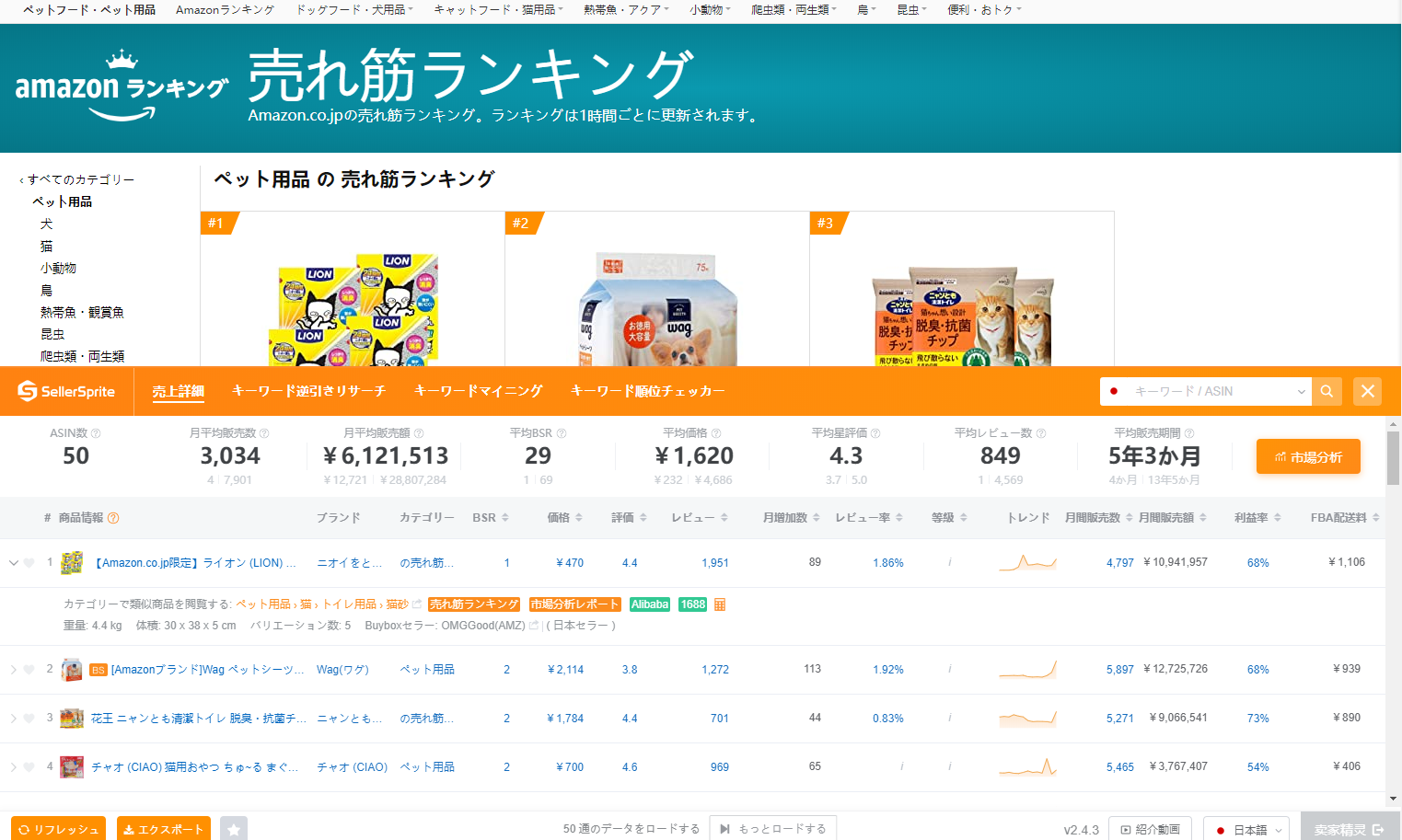Screen dimensions: 1402x840
Task: Open Amazonランキング in top navigation
Action: point(225,9)
